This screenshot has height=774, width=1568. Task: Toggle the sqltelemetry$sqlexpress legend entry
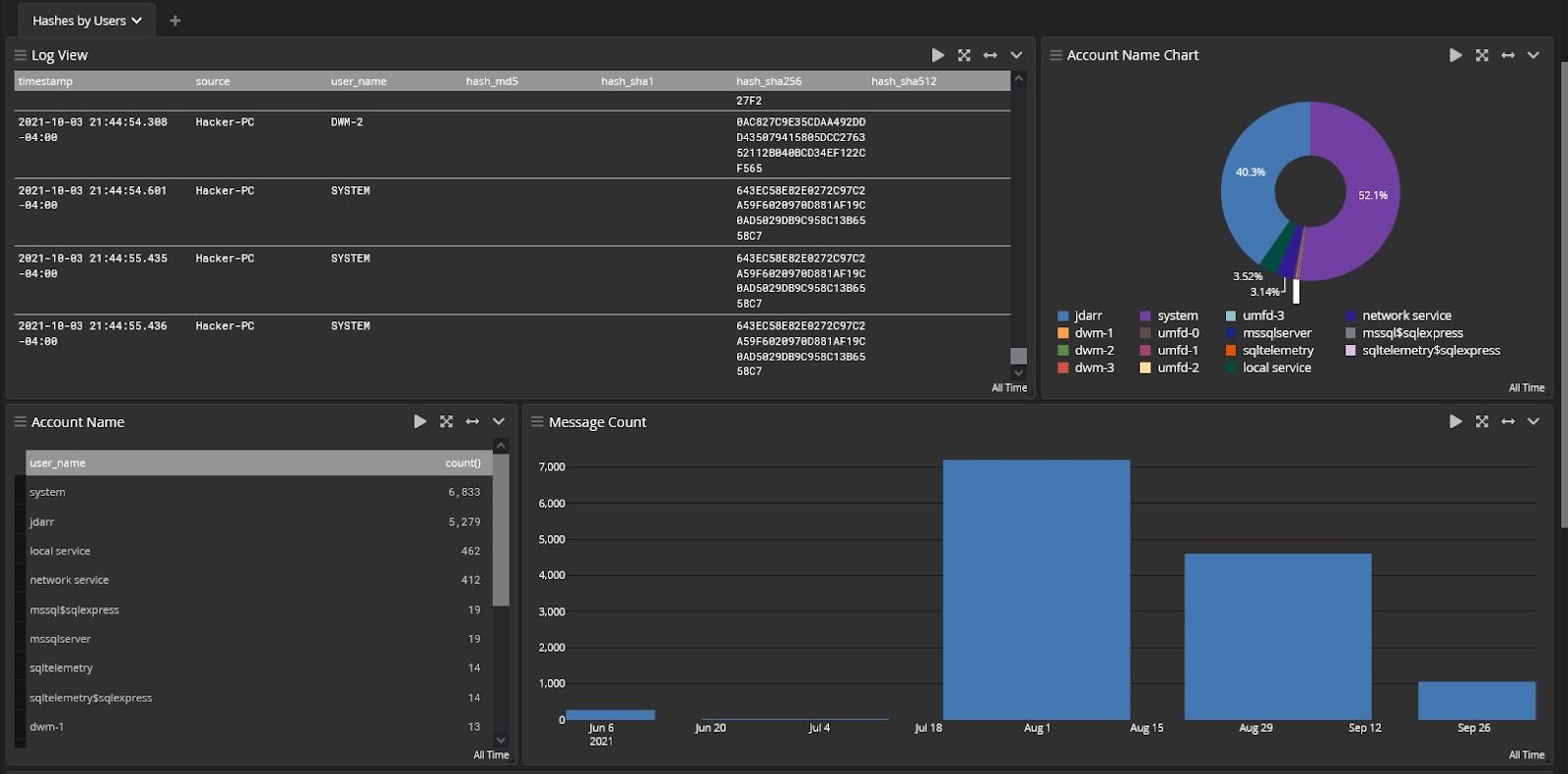tap(1423, 350)
